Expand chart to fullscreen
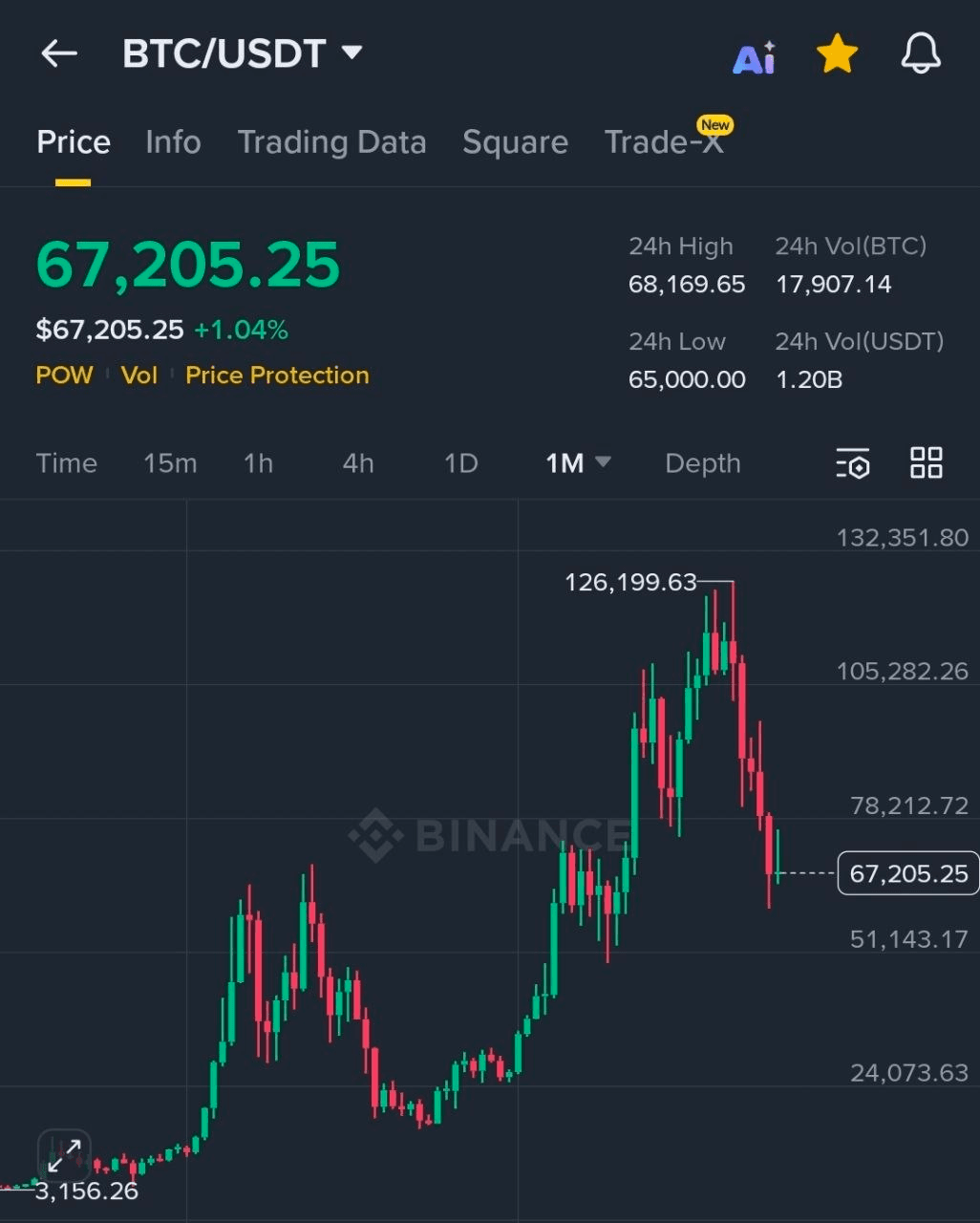The height and width of the screenshot is (1223, 980). click(64, 1156)
